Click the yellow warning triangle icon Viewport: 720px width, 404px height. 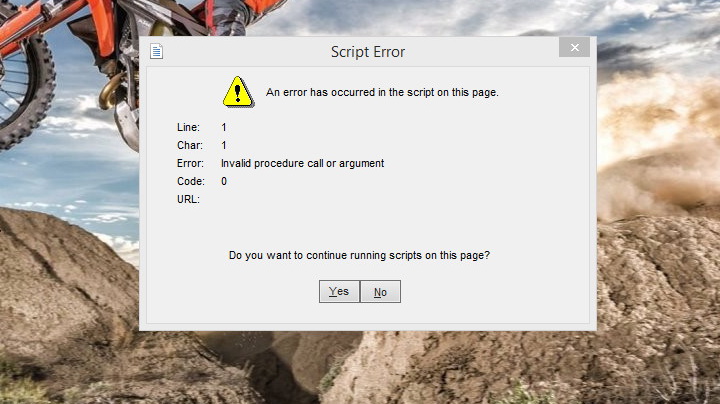tap(238, 92)
